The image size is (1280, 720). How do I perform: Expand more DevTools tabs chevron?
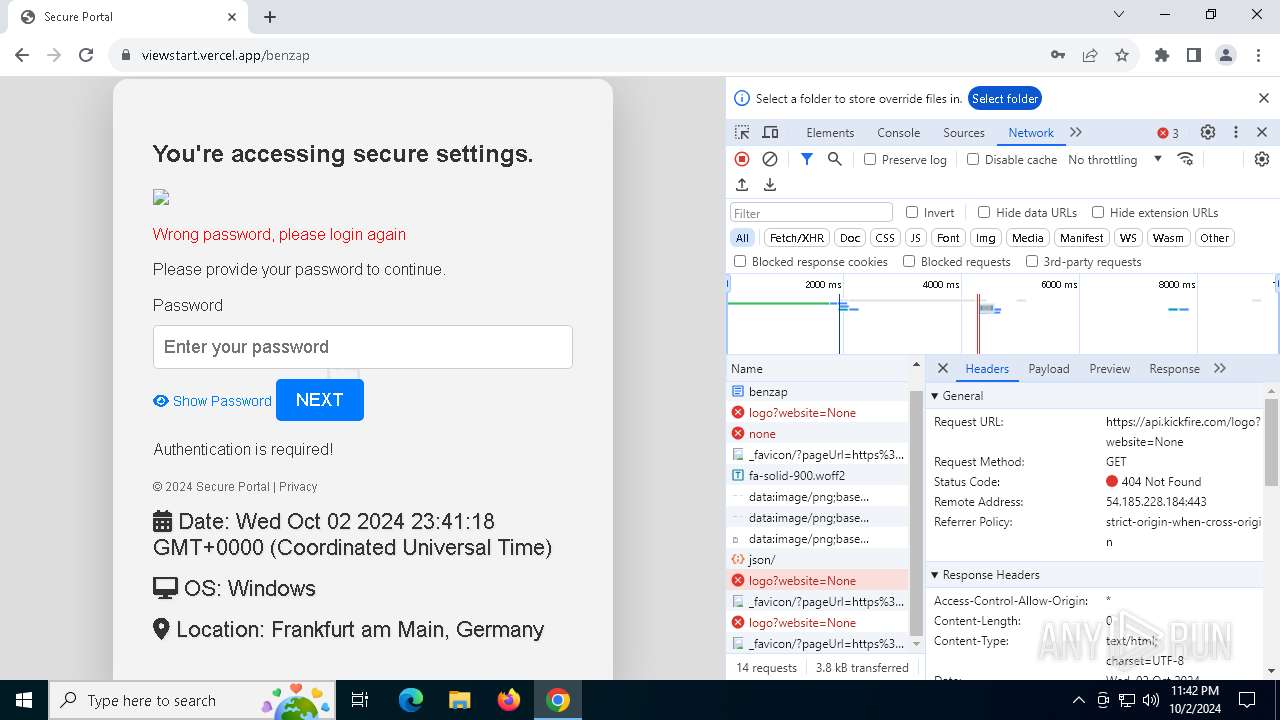click(x=1076, y=132)
